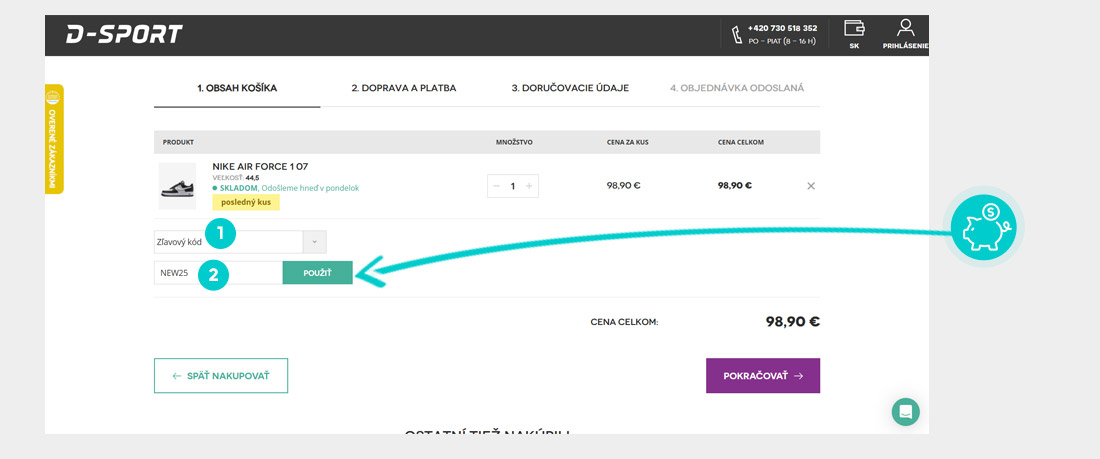Viewport: 1100px width, 459px height.
Task: Click the piggy bank savings icon
Action: (x=983, y=228)
